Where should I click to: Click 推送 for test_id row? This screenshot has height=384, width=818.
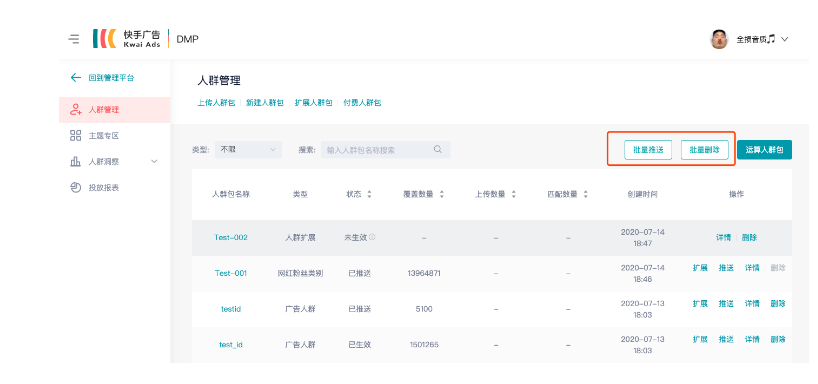click(726, 339)
